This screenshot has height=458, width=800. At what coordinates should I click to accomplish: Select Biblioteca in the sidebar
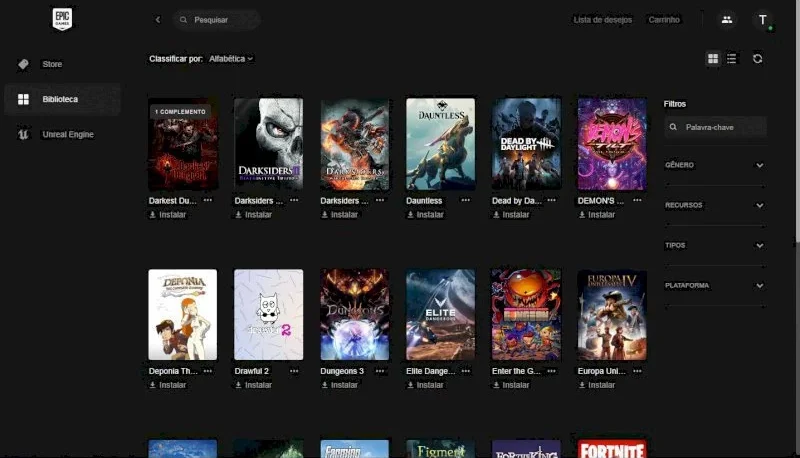click(62, 99)
